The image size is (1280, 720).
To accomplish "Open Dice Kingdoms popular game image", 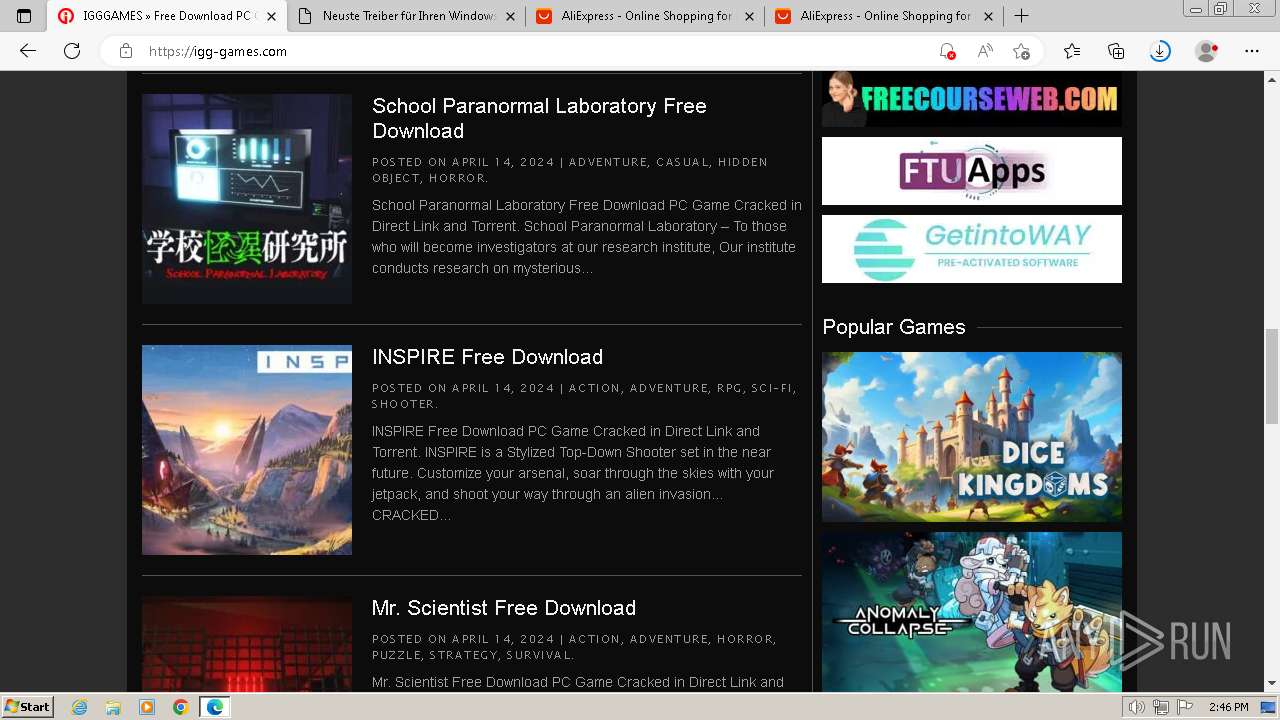I will point(972,437).
